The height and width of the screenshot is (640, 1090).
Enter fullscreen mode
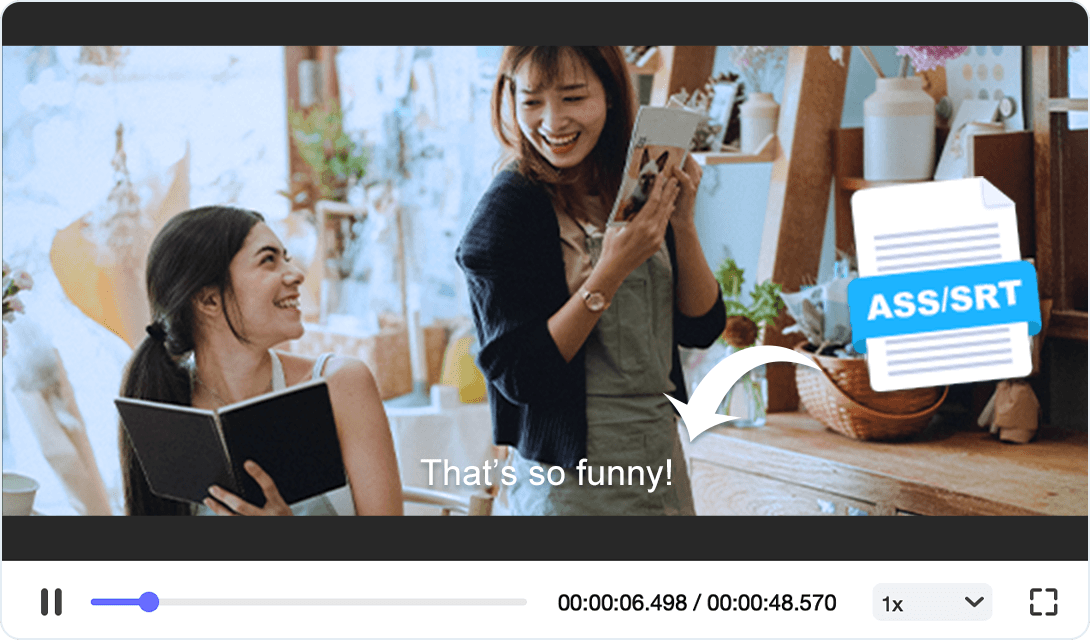[1043, 602]
